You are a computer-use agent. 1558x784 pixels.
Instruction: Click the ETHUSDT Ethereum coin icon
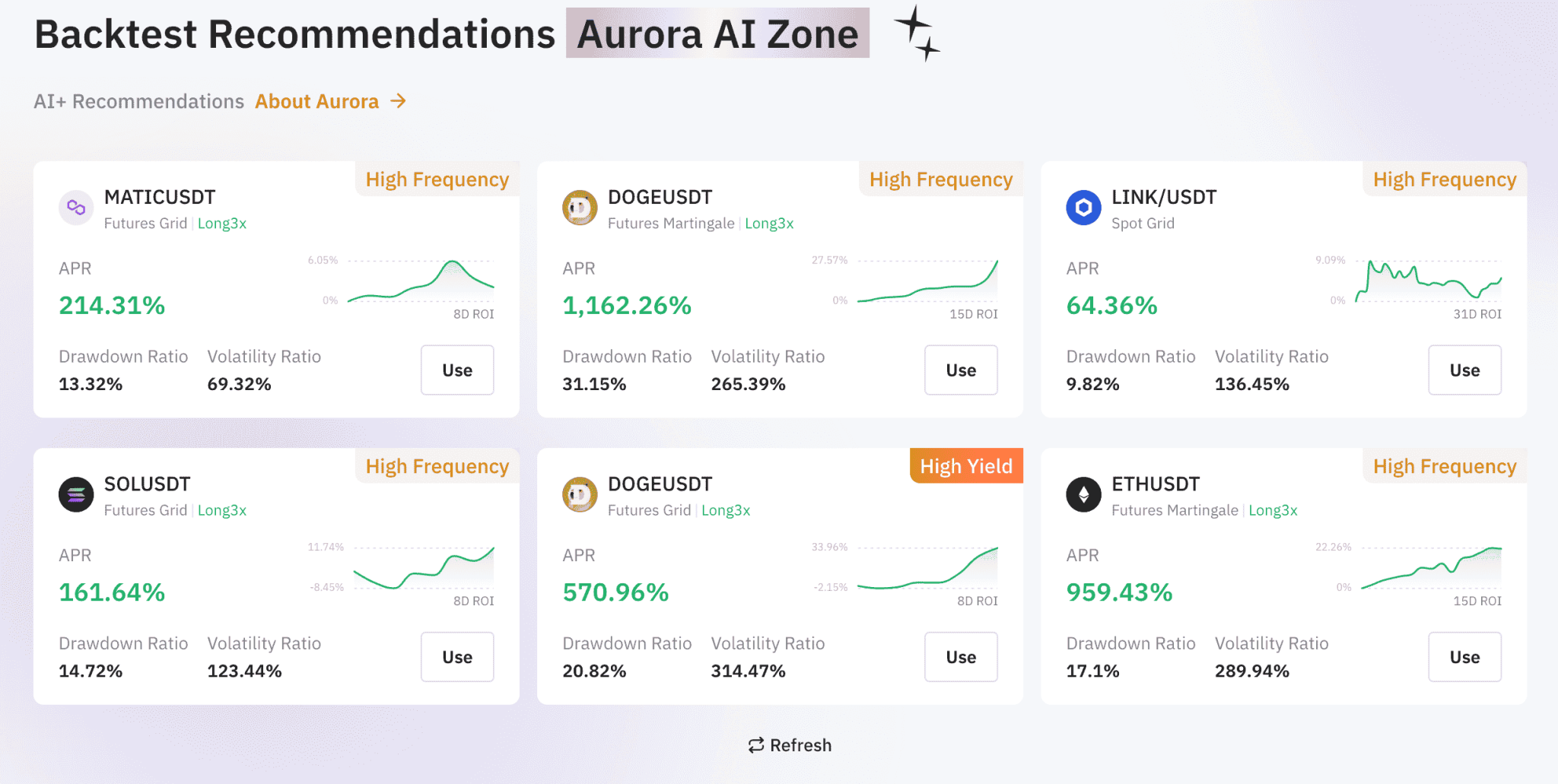(x=1083, y=494)
